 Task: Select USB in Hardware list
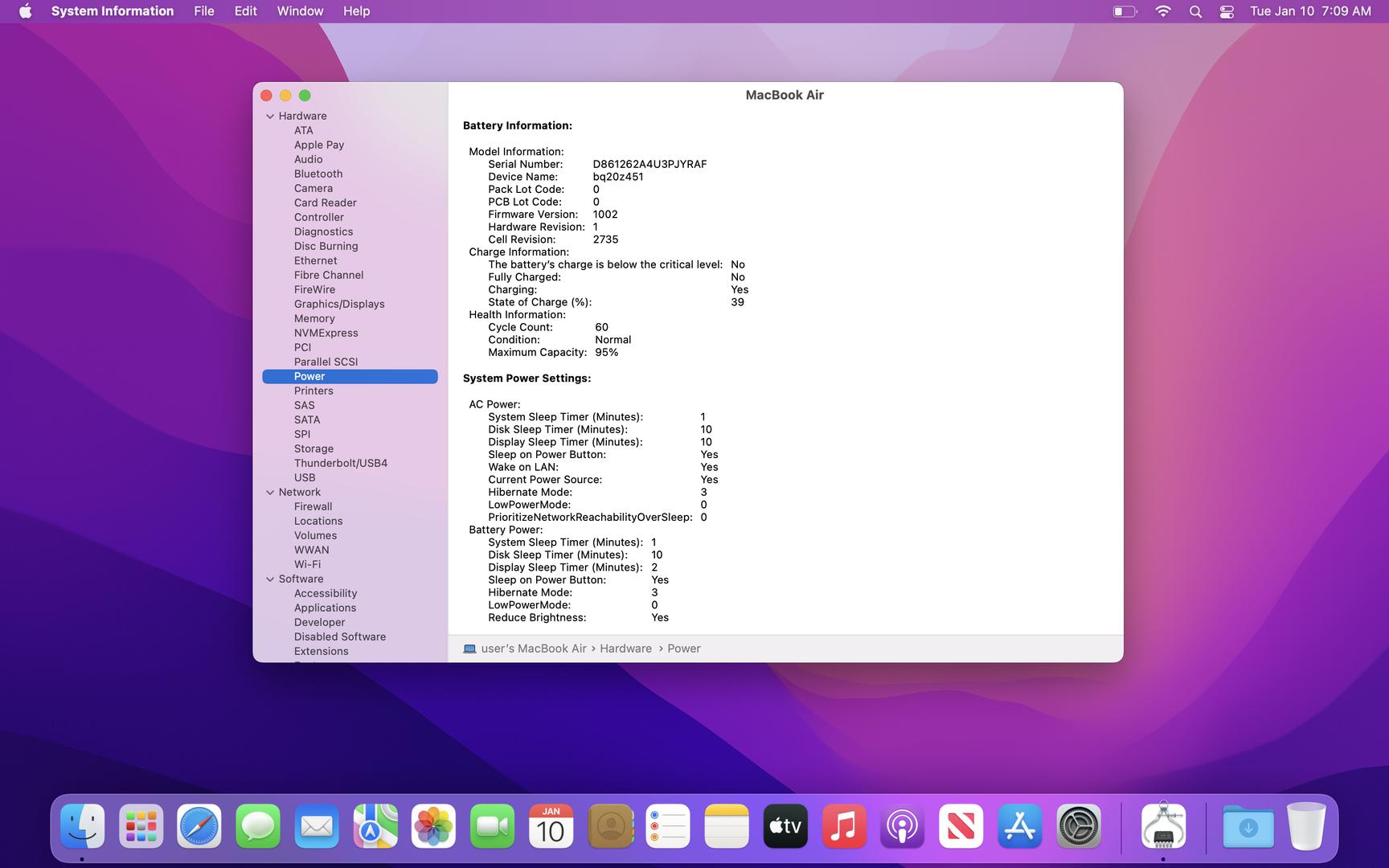(305, 477)
